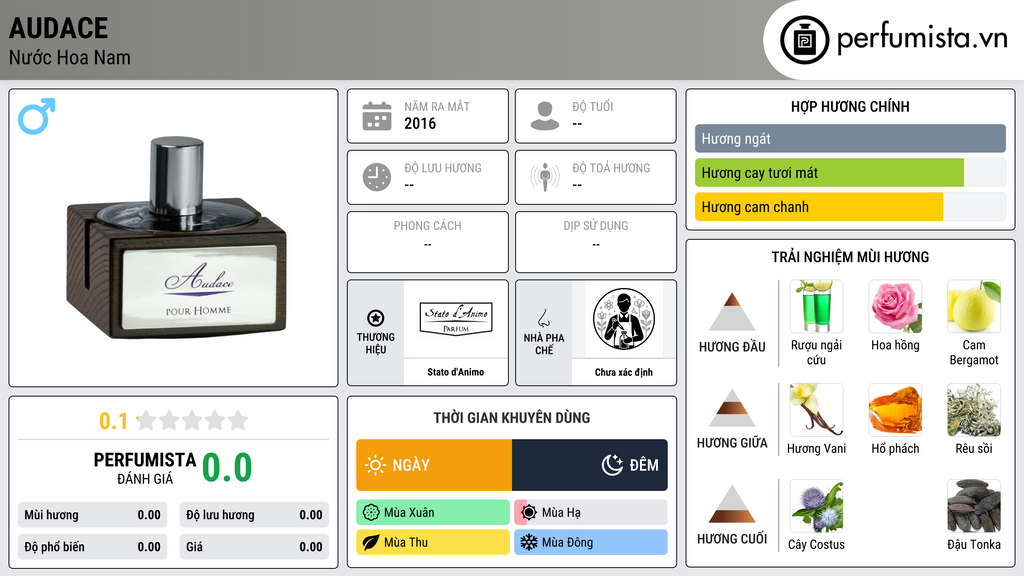1024x576 pixels.
Task: Open the Chưa xác định perfumer link
Action: (x=624, y=372)
